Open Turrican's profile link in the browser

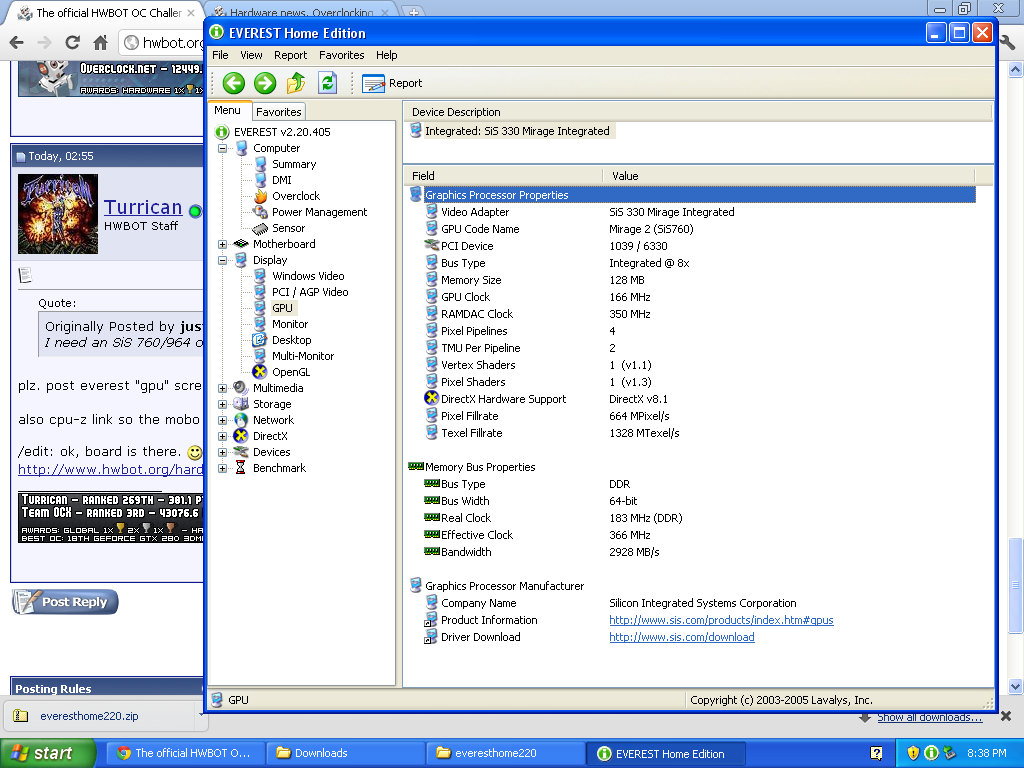(x=143, y=207)
